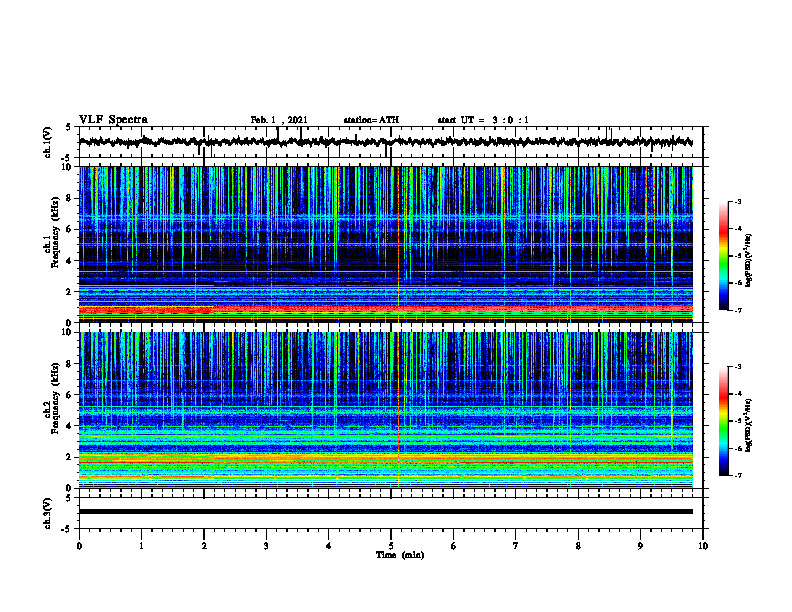Click the "station=ATH" header label
The image size is (792, 612).
(371, 120)
